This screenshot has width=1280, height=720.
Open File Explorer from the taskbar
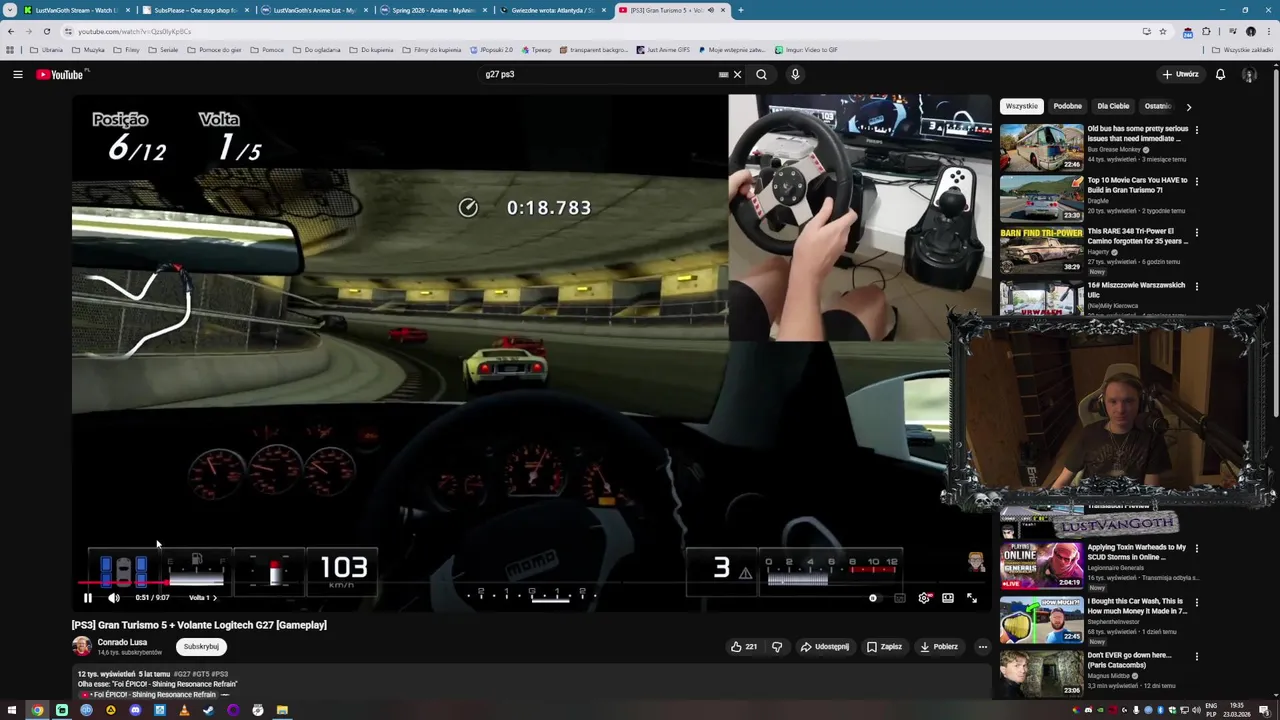pyautogui.click(x=282, y=711)
